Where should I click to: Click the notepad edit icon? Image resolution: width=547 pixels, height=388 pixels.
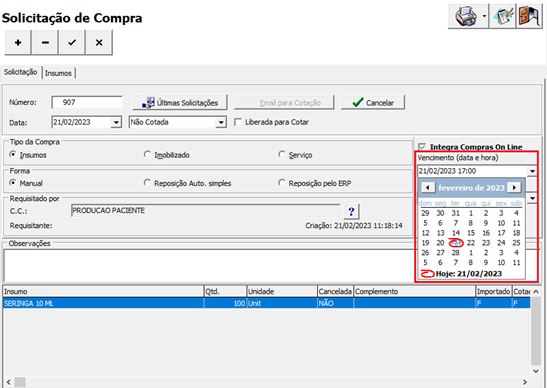coord(502,16)
